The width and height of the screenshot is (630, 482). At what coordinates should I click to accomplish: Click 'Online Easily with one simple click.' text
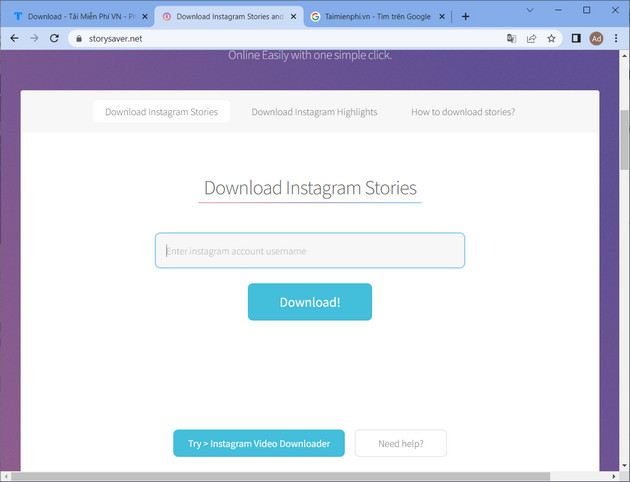[310, 55]
